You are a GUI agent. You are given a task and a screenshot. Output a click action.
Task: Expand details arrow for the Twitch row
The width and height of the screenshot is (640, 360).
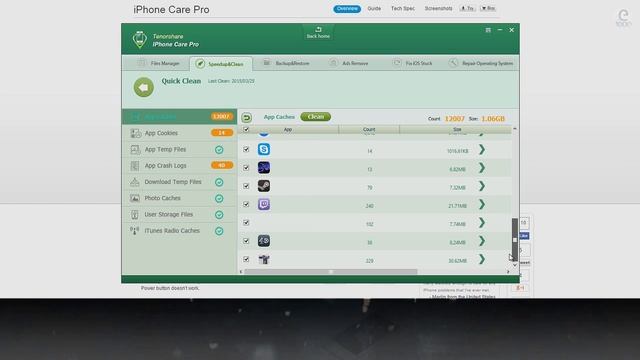[x=482, y=204]
